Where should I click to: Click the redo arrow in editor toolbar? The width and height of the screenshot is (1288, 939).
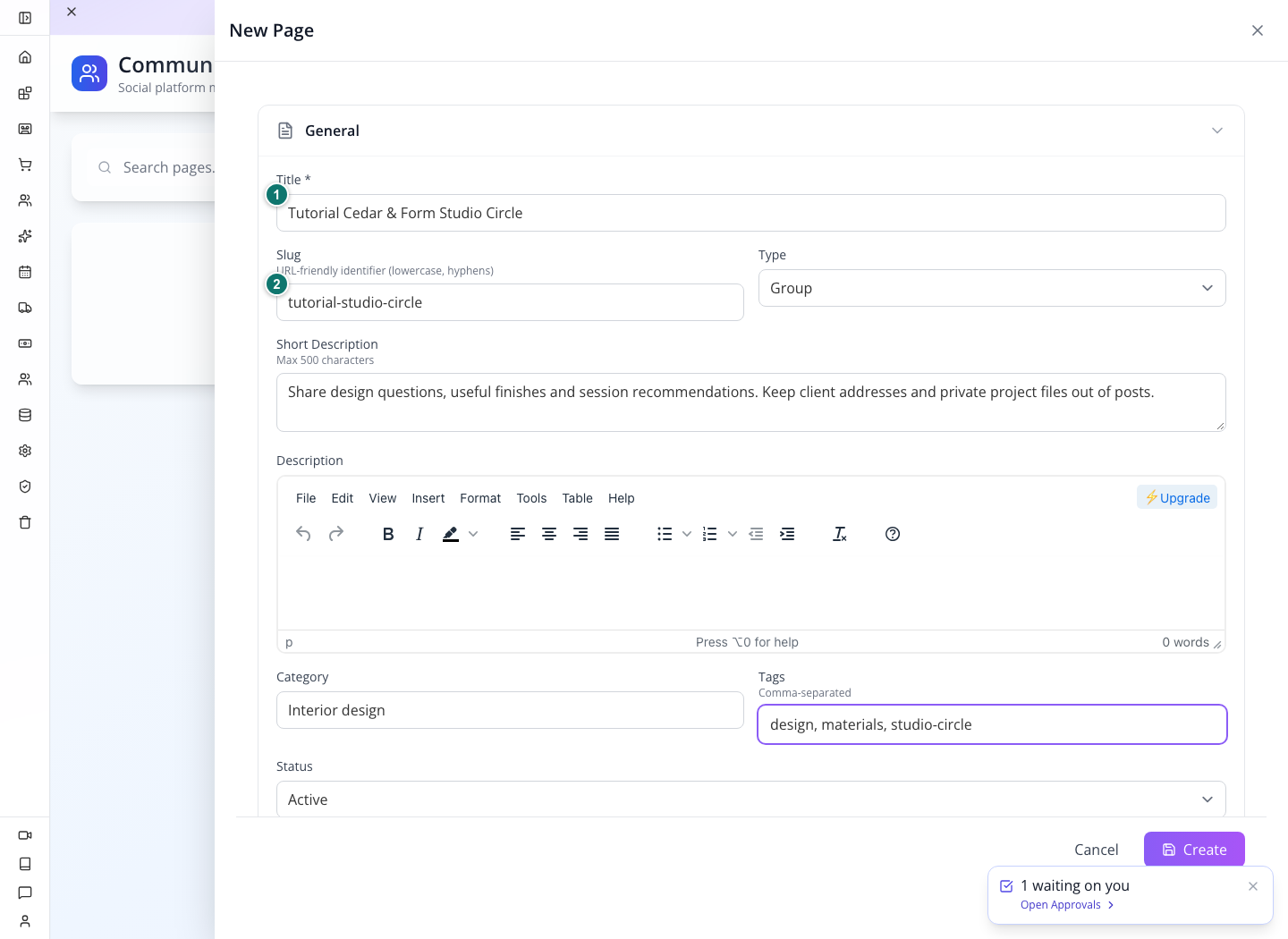coord(336,534)
